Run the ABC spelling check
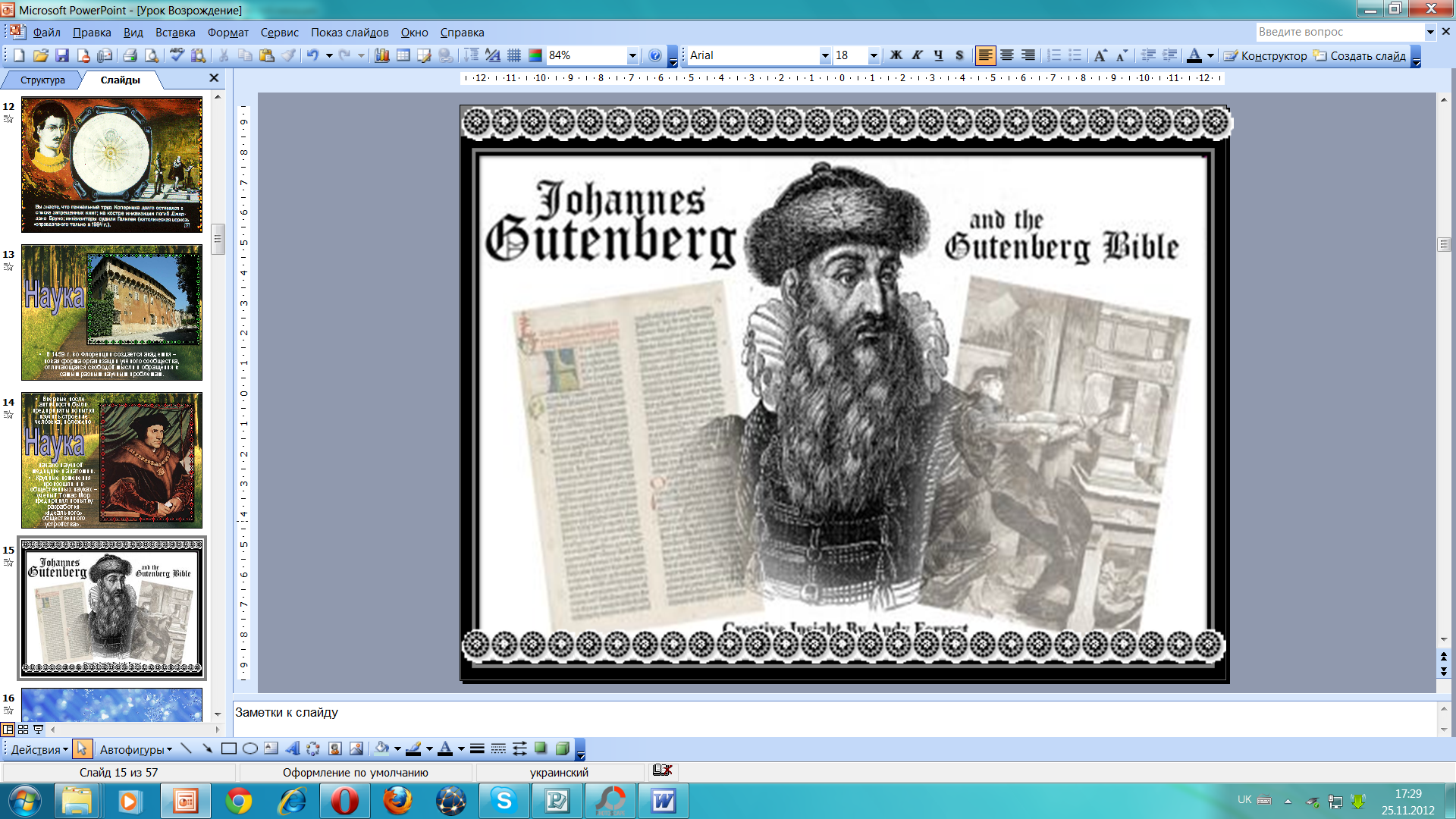 [177, 55]
